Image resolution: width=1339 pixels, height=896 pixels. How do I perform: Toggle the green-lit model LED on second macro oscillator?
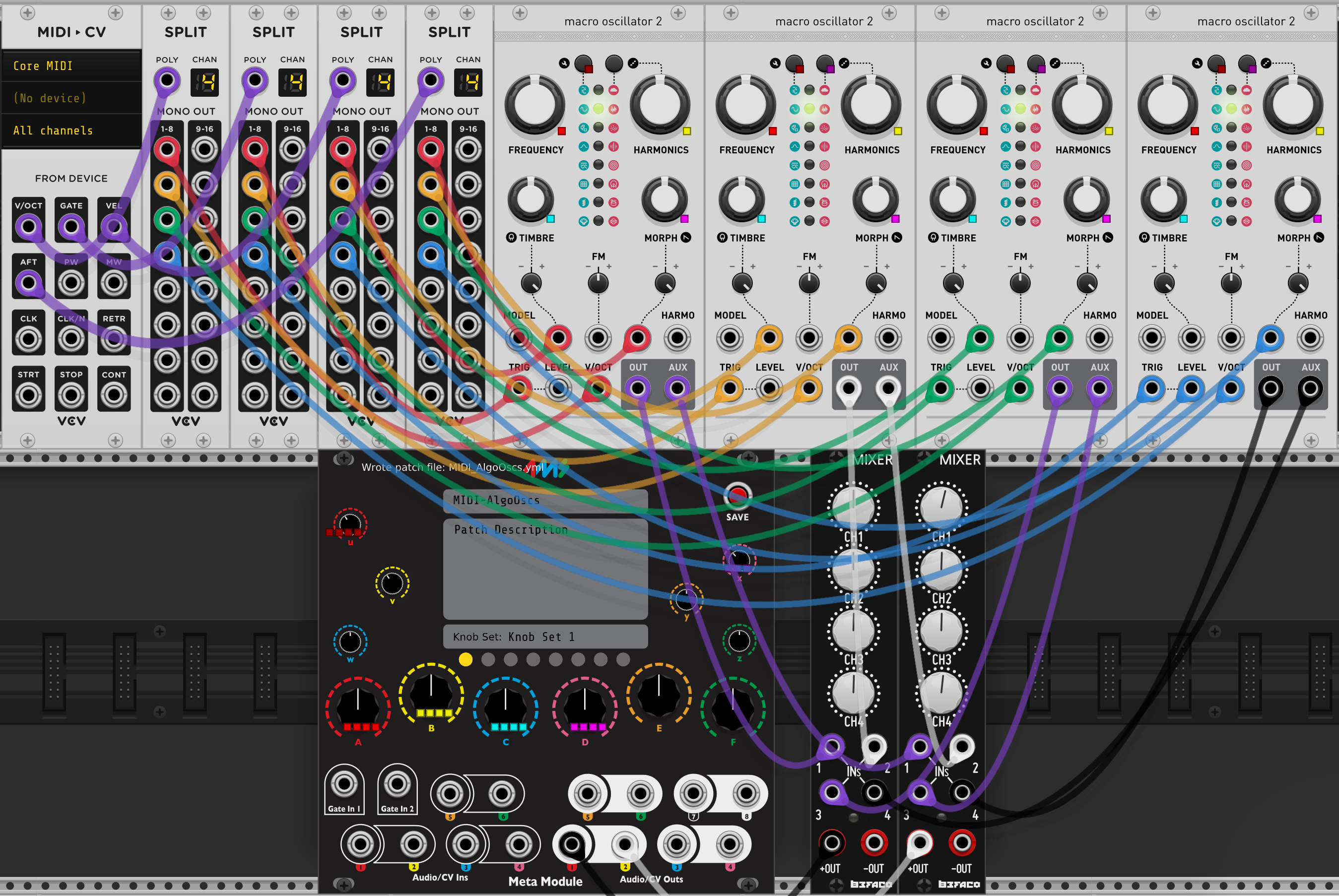click(x=810, y=110)
